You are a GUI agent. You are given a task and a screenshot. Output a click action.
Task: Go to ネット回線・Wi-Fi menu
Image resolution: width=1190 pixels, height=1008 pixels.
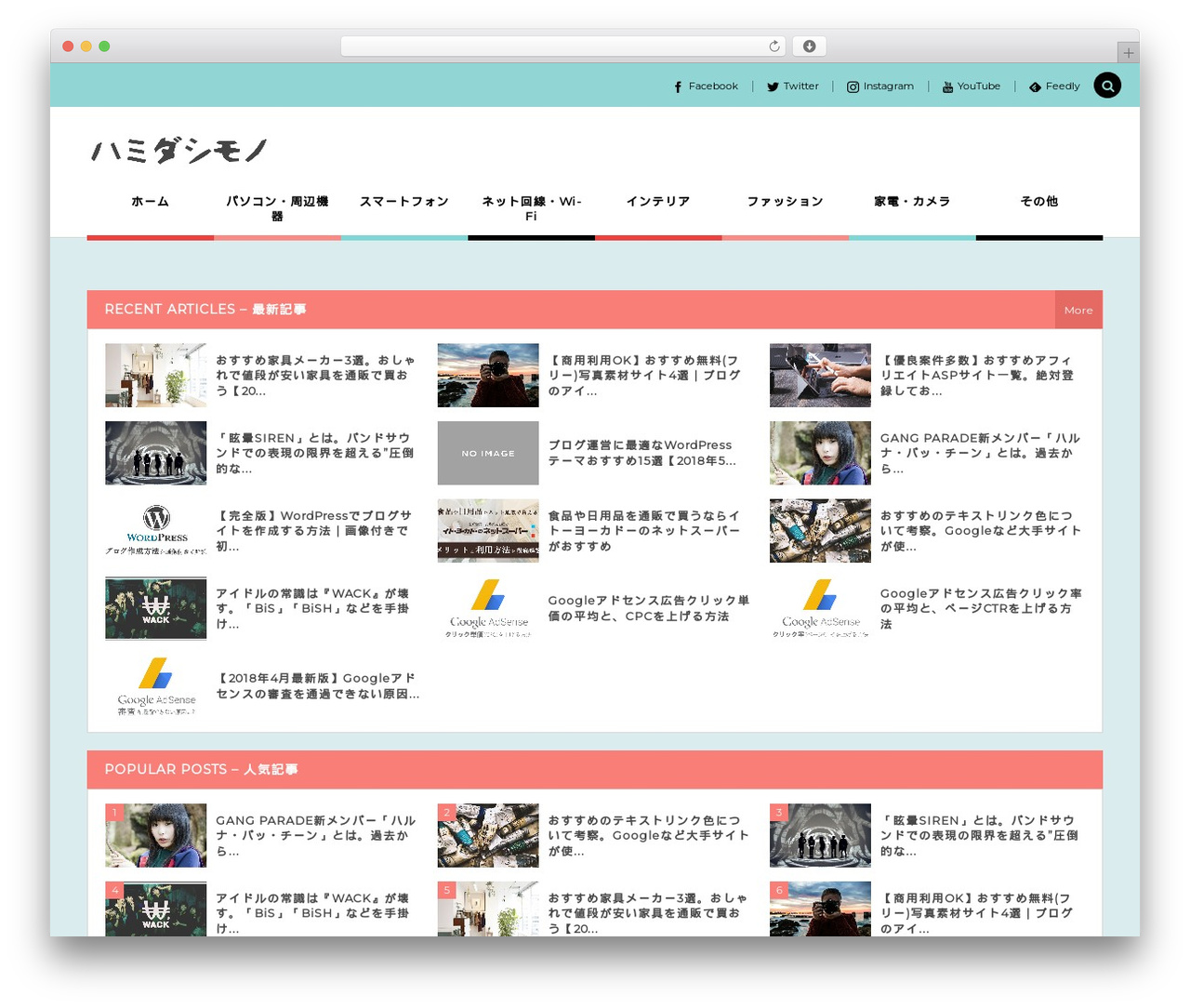pos(531,208)
